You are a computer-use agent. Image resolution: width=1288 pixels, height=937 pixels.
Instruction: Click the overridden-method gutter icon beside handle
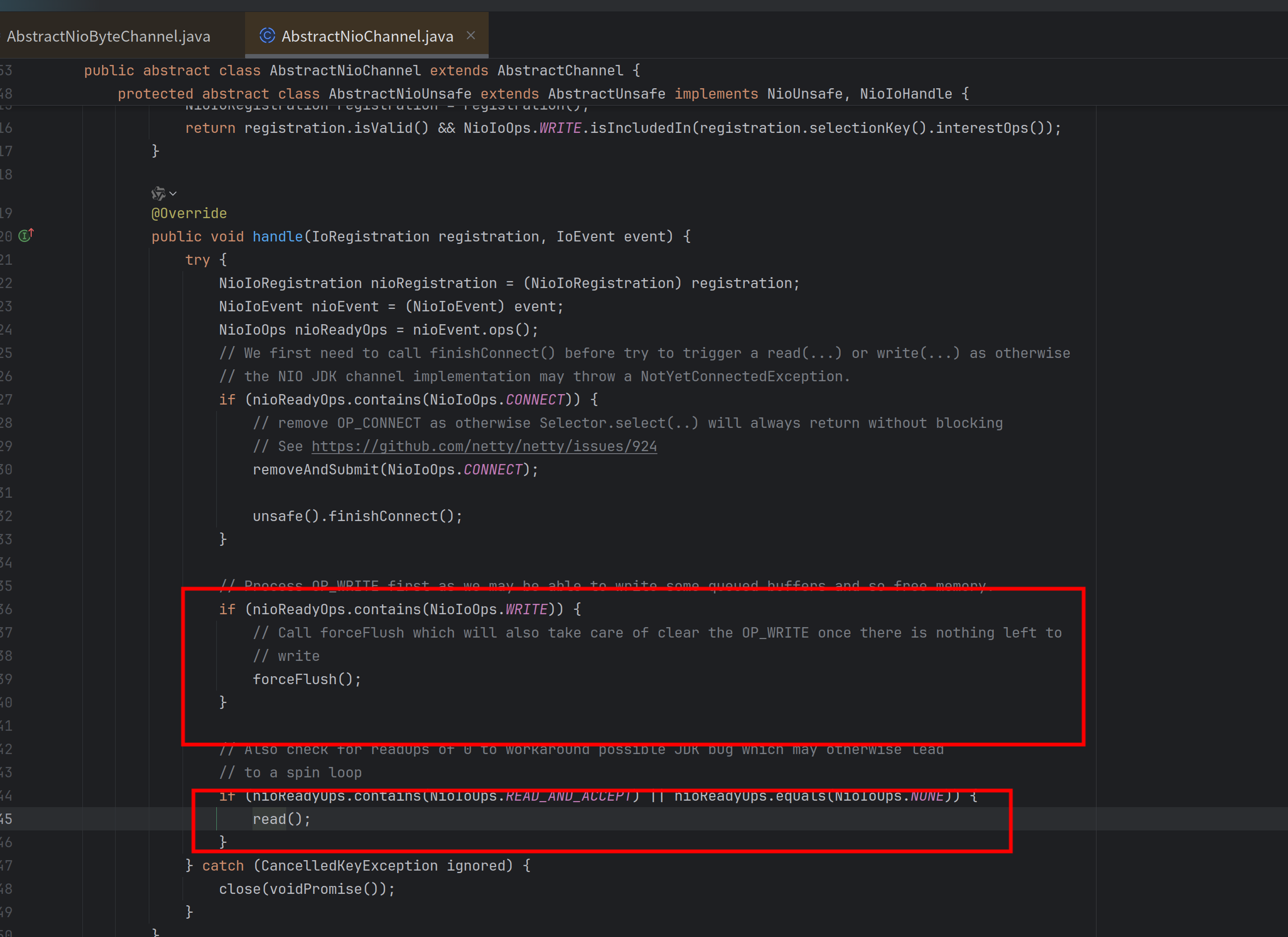(x=26, y=235)
